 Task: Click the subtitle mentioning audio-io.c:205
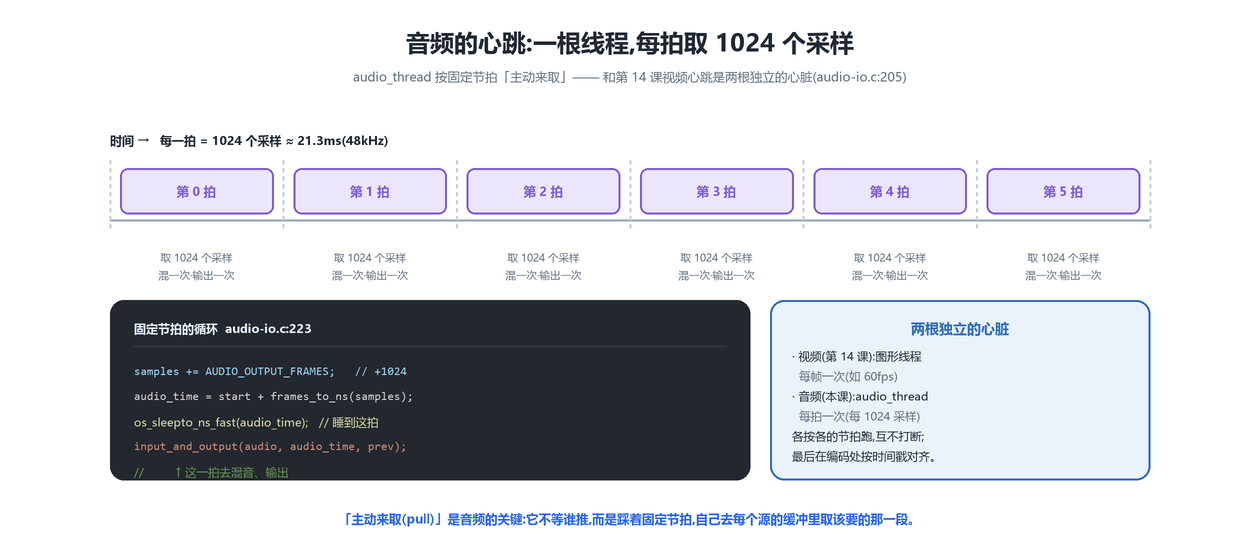pyautogui.click(x=630, y=77)
